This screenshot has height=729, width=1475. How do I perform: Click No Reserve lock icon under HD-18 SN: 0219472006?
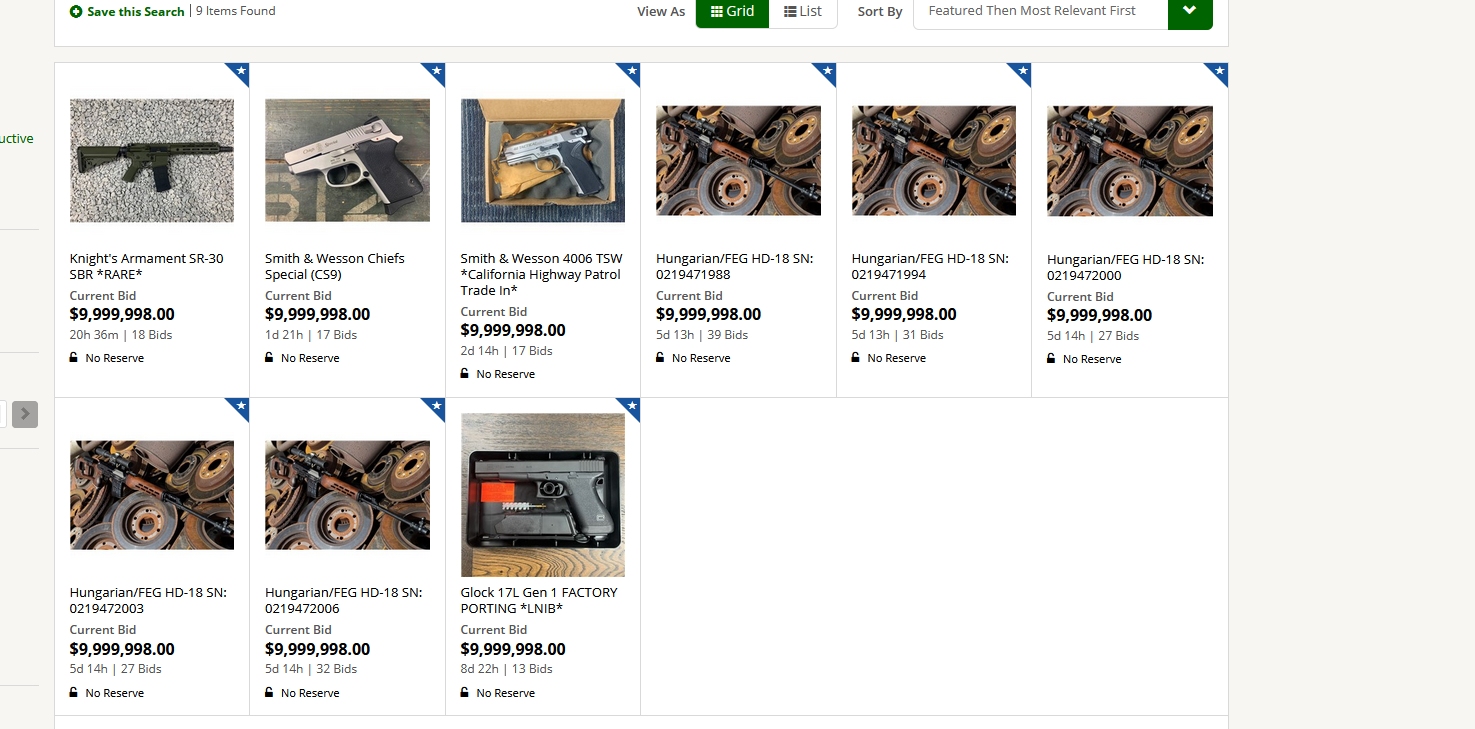[x=269, y=692]
